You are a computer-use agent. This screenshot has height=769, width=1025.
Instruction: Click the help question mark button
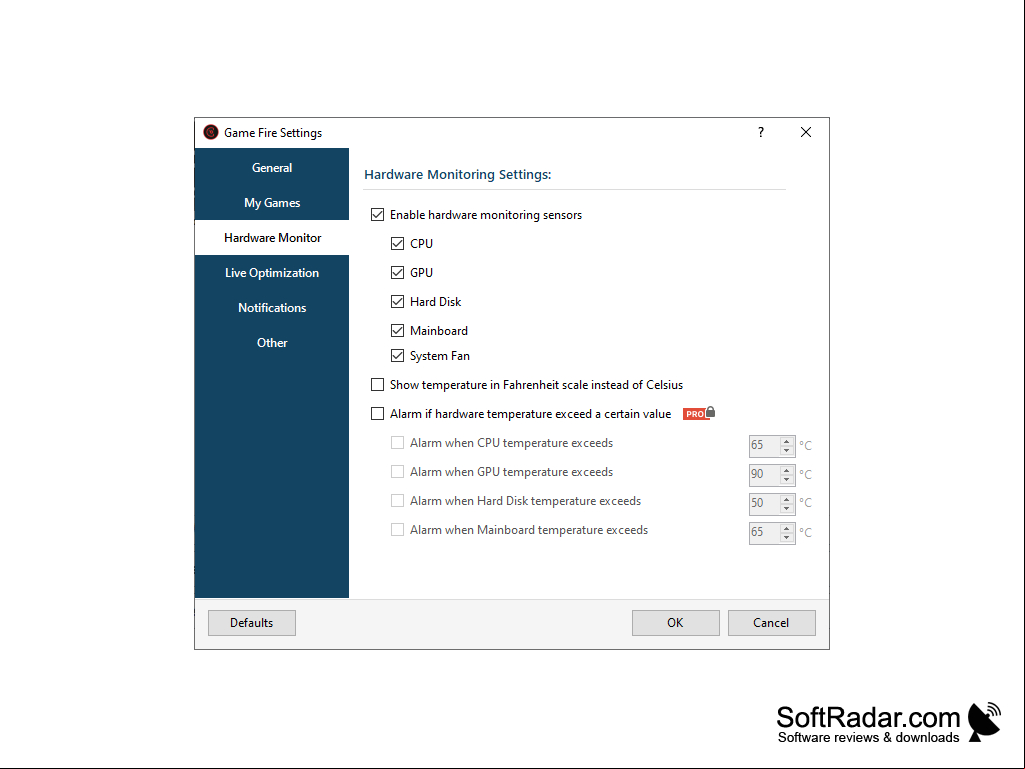pos(761,132)
